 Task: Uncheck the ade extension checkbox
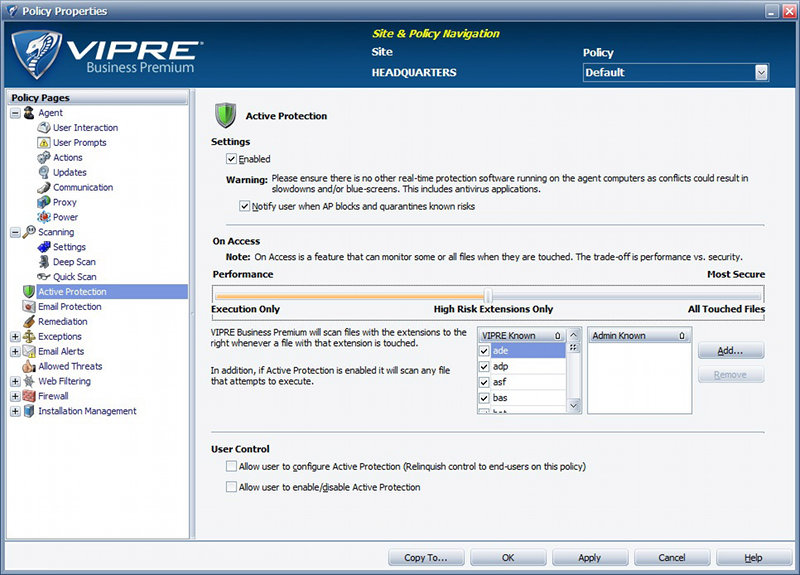pyautogui.click(x=484, y=351)
